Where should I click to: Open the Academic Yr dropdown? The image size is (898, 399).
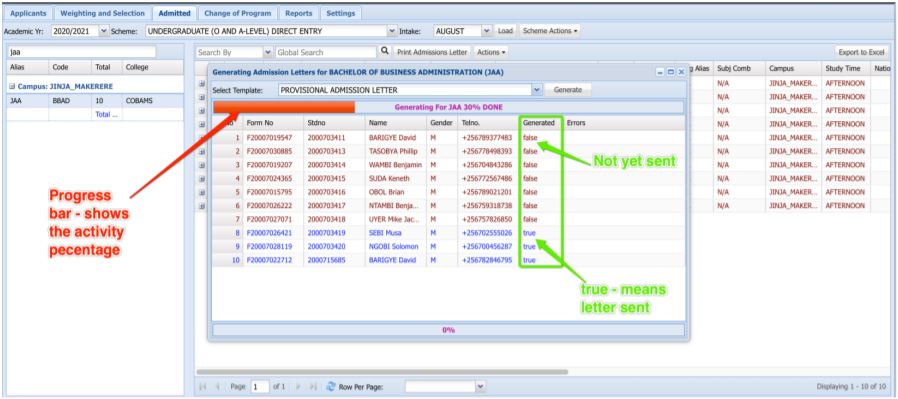(104, 31)
